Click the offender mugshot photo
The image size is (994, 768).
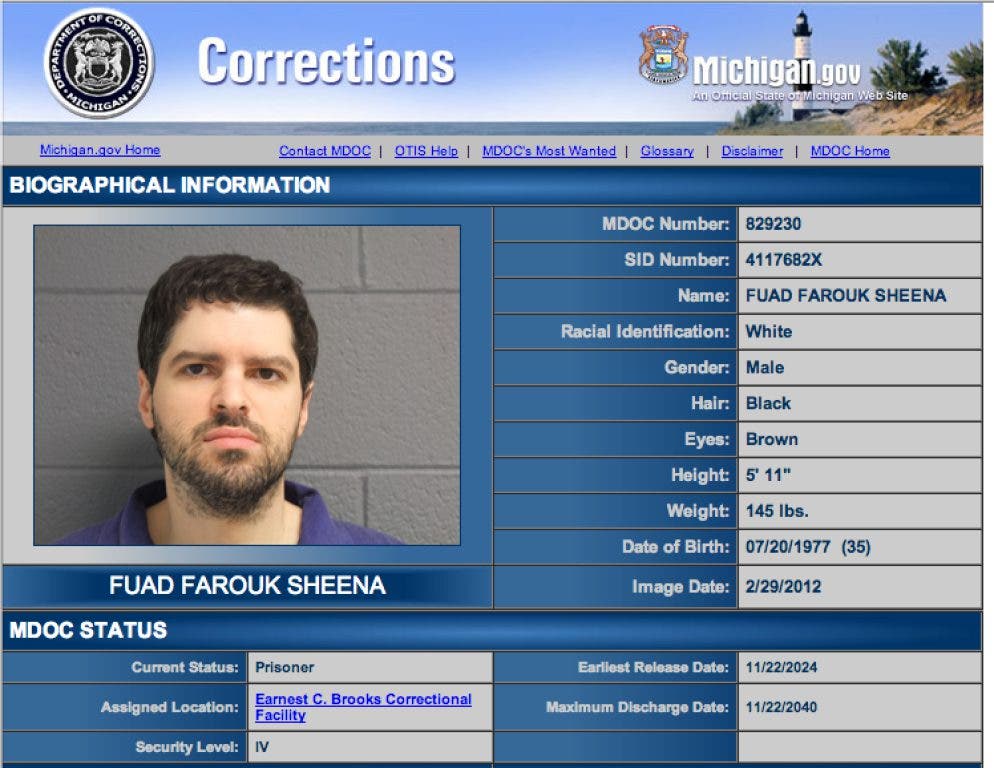247,385
